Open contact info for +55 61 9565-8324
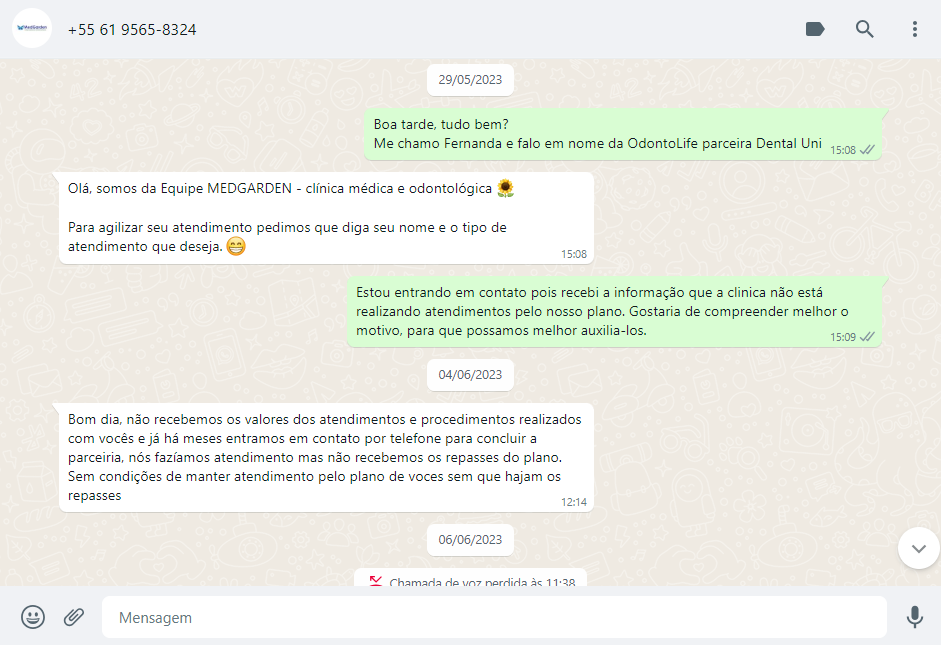Image resolution: width=941 pixels, height=645 pixels. pos(132,29)
